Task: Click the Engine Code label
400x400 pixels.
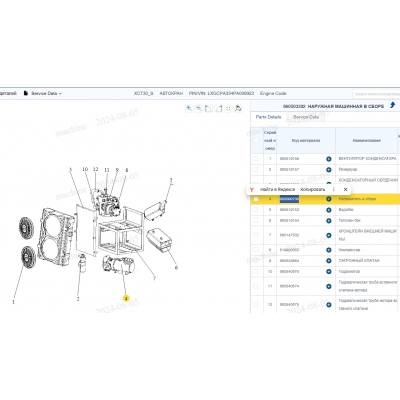Action: pos(273,93)
